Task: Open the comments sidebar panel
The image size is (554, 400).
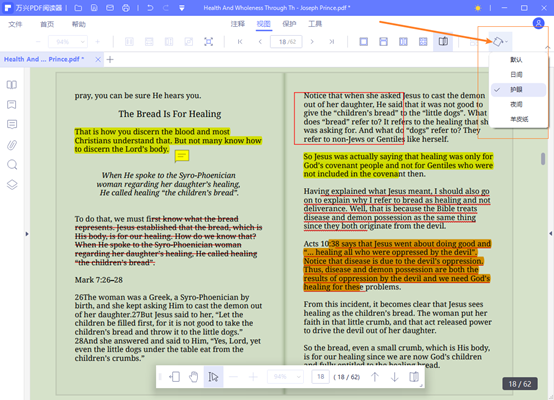Action: 12,124
